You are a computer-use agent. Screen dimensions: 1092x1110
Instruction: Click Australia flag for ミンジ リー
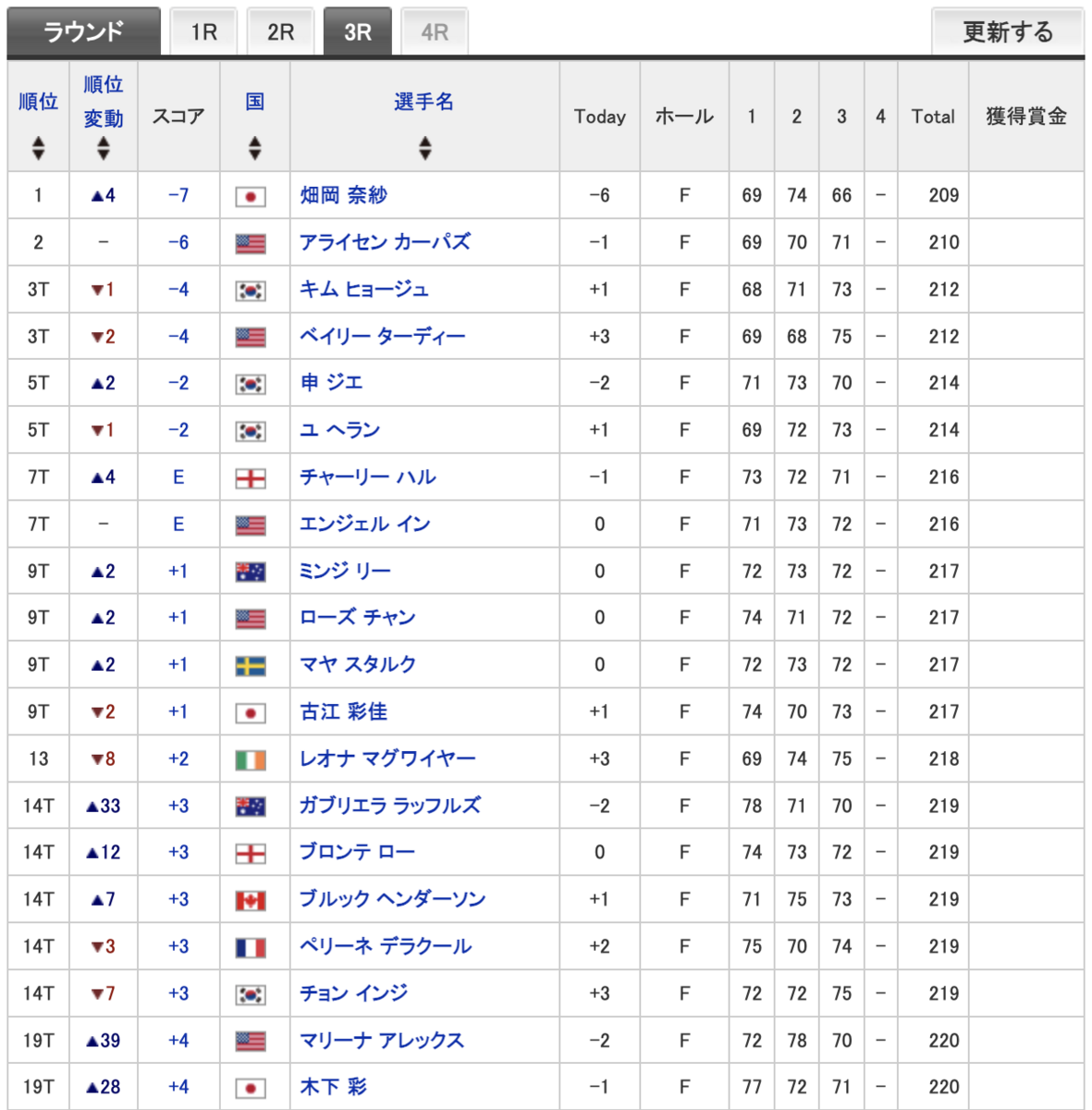(251, 573)
